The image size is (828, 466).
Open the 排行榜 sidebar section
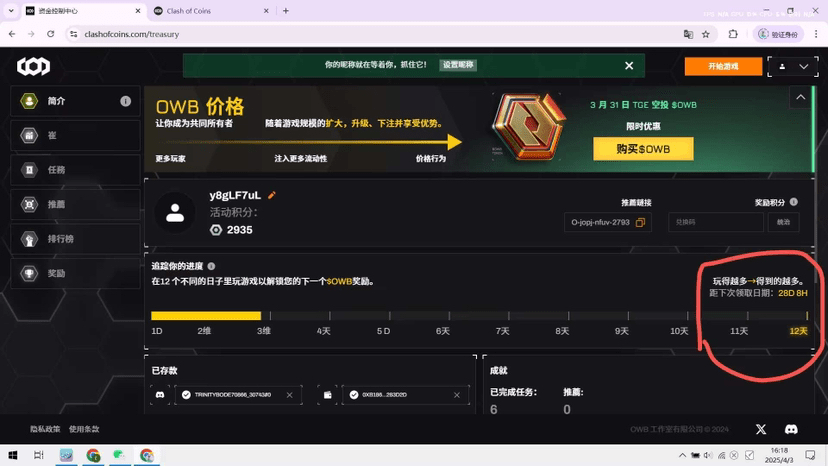pyautogui.click(x=76, y=239)
